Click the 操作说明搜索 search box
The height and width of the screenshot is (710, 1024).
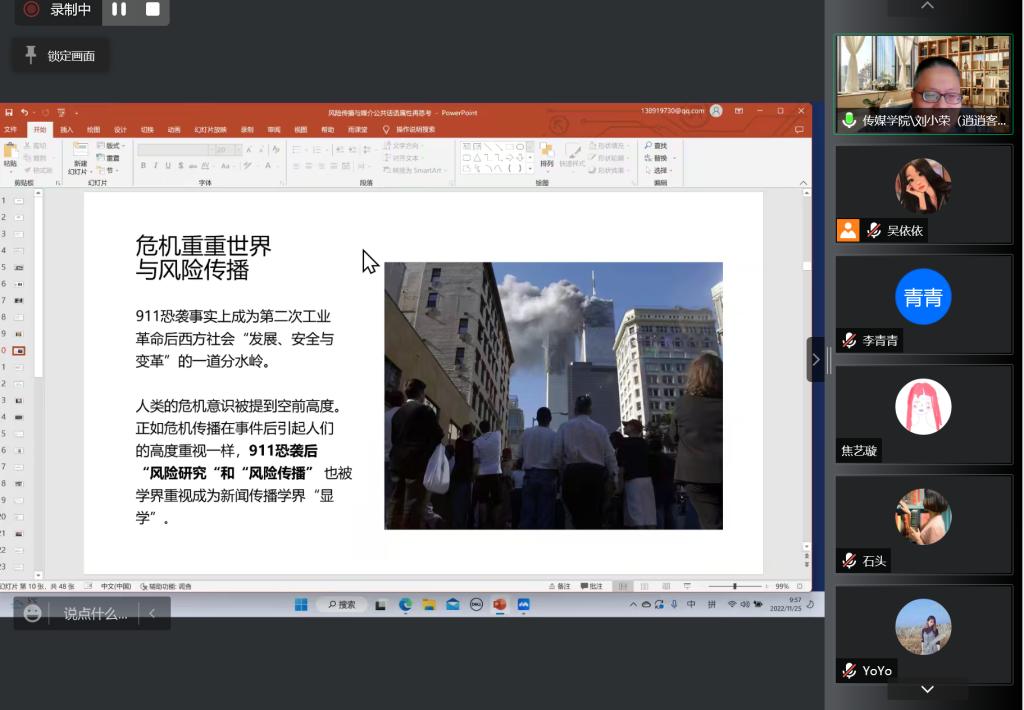409,129
